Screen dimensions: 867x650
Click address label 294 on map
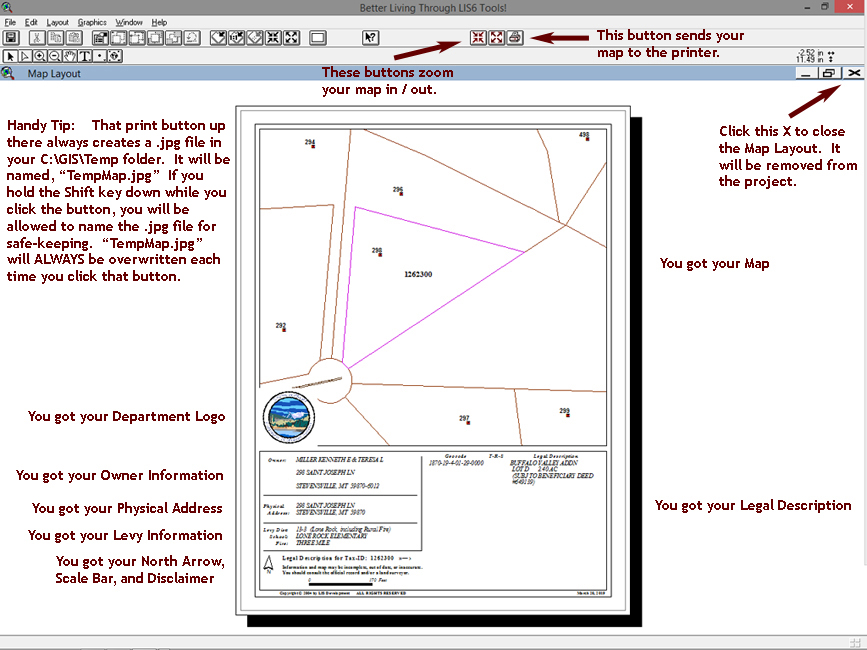[x=310, y=143]
